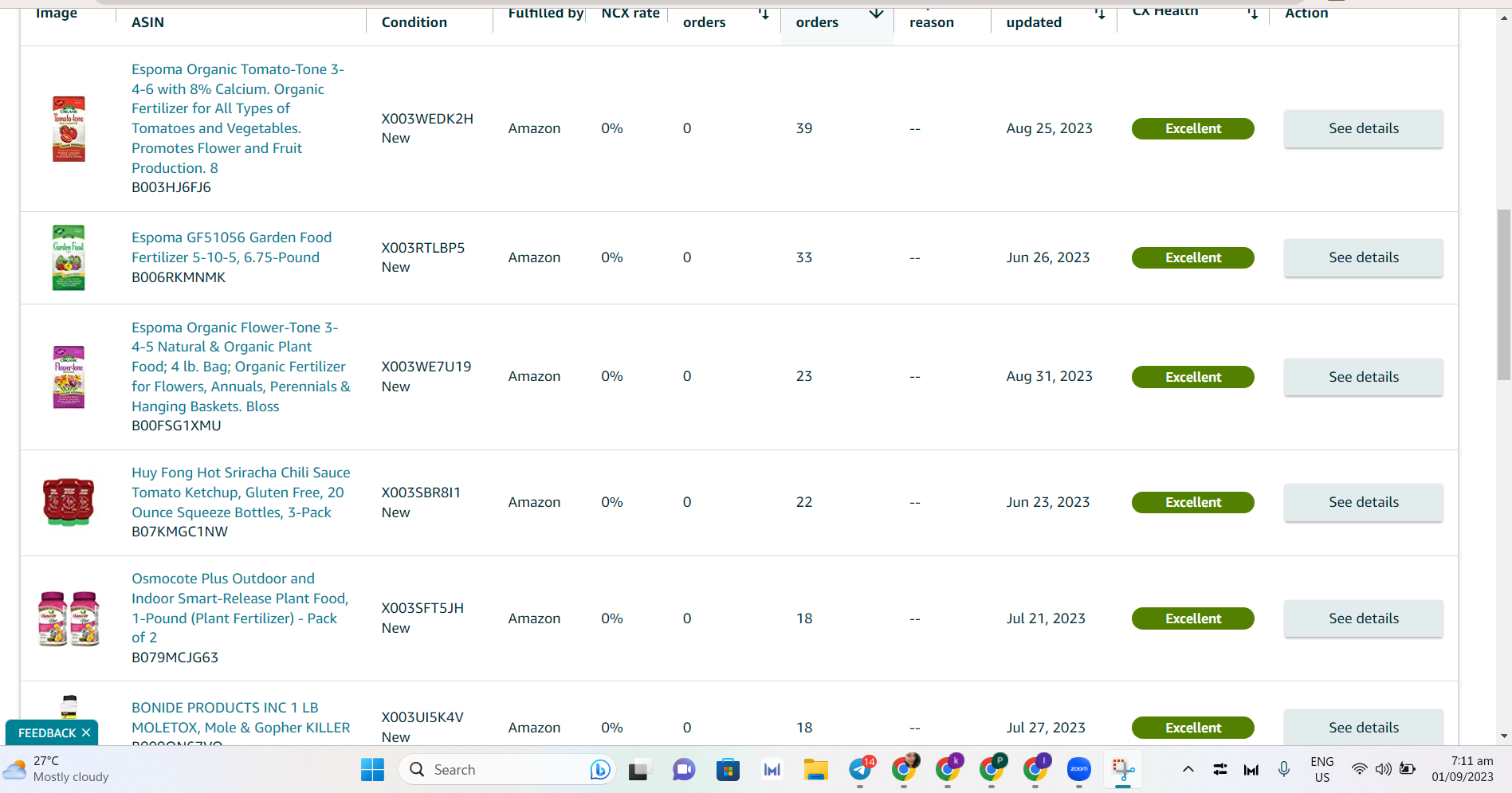This screenshot has width=1512, height=793.
Task: Open the ENG US language switcher
Action: point(1322,769)
